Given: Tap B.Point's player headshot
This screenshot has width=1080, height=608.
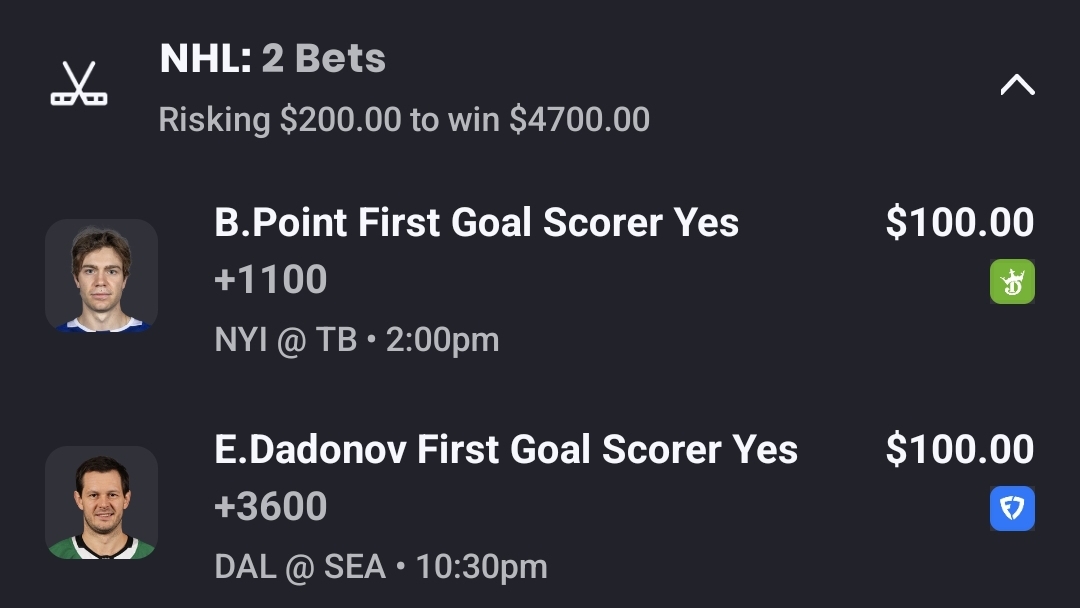Looking at the screenshot, I should 101,275.
